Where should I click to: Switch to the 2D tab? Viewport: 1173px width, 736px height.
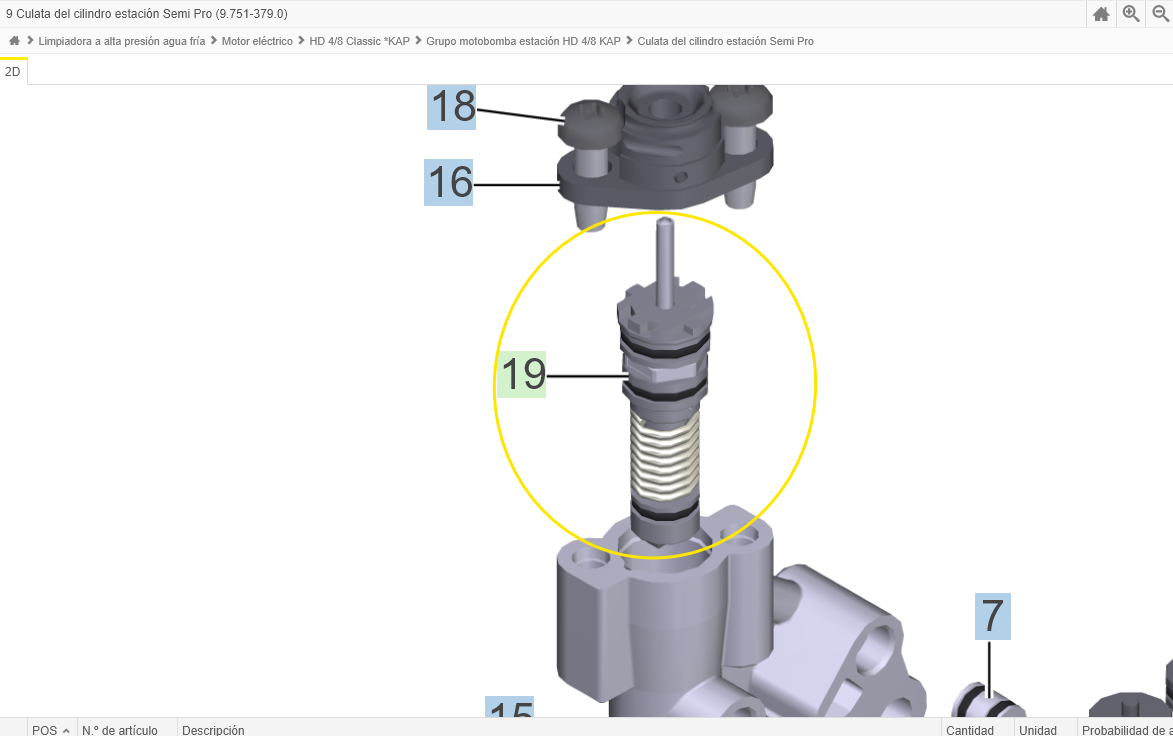click(13, 71)
